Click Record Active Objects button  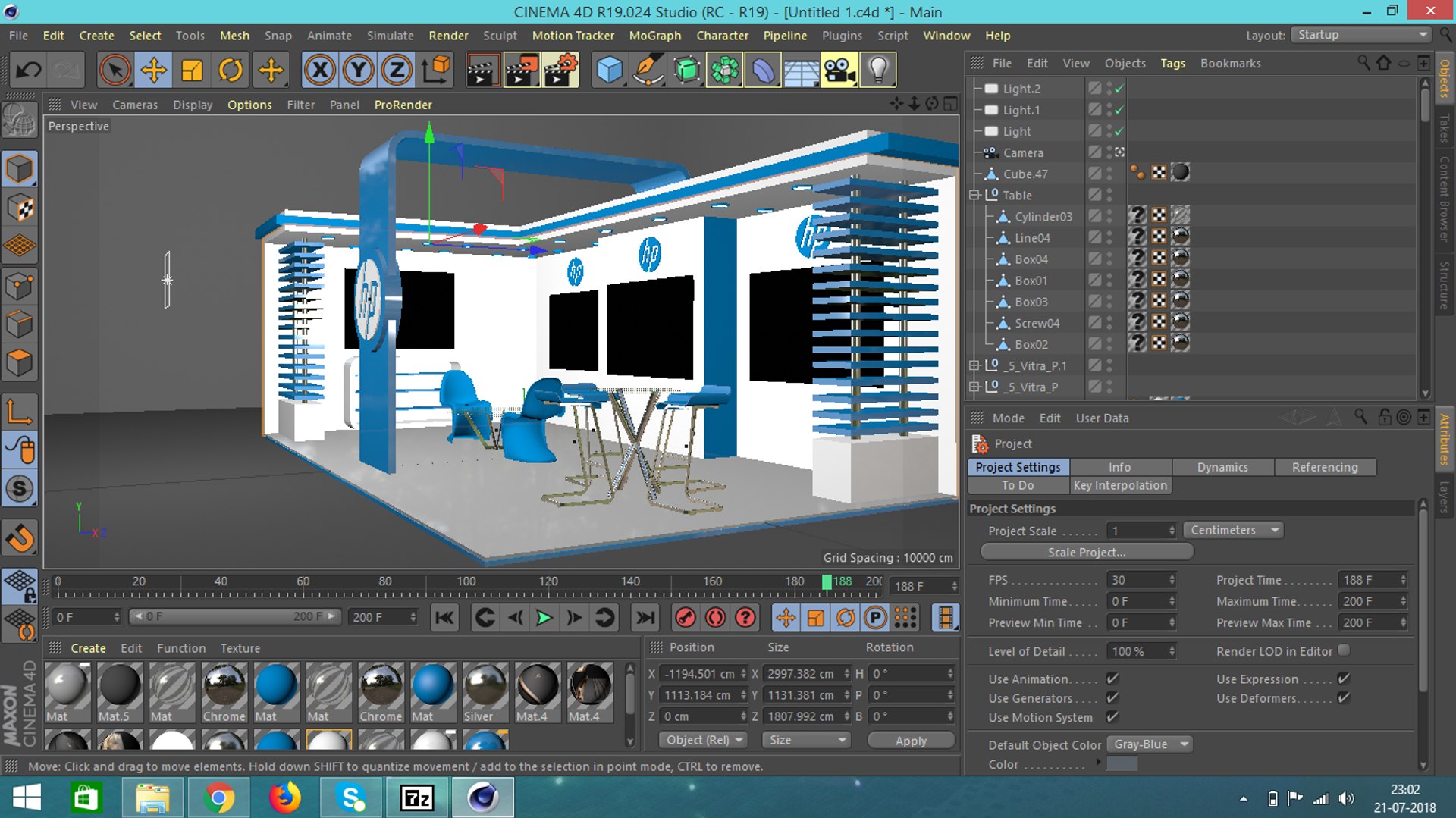point(686,618)
